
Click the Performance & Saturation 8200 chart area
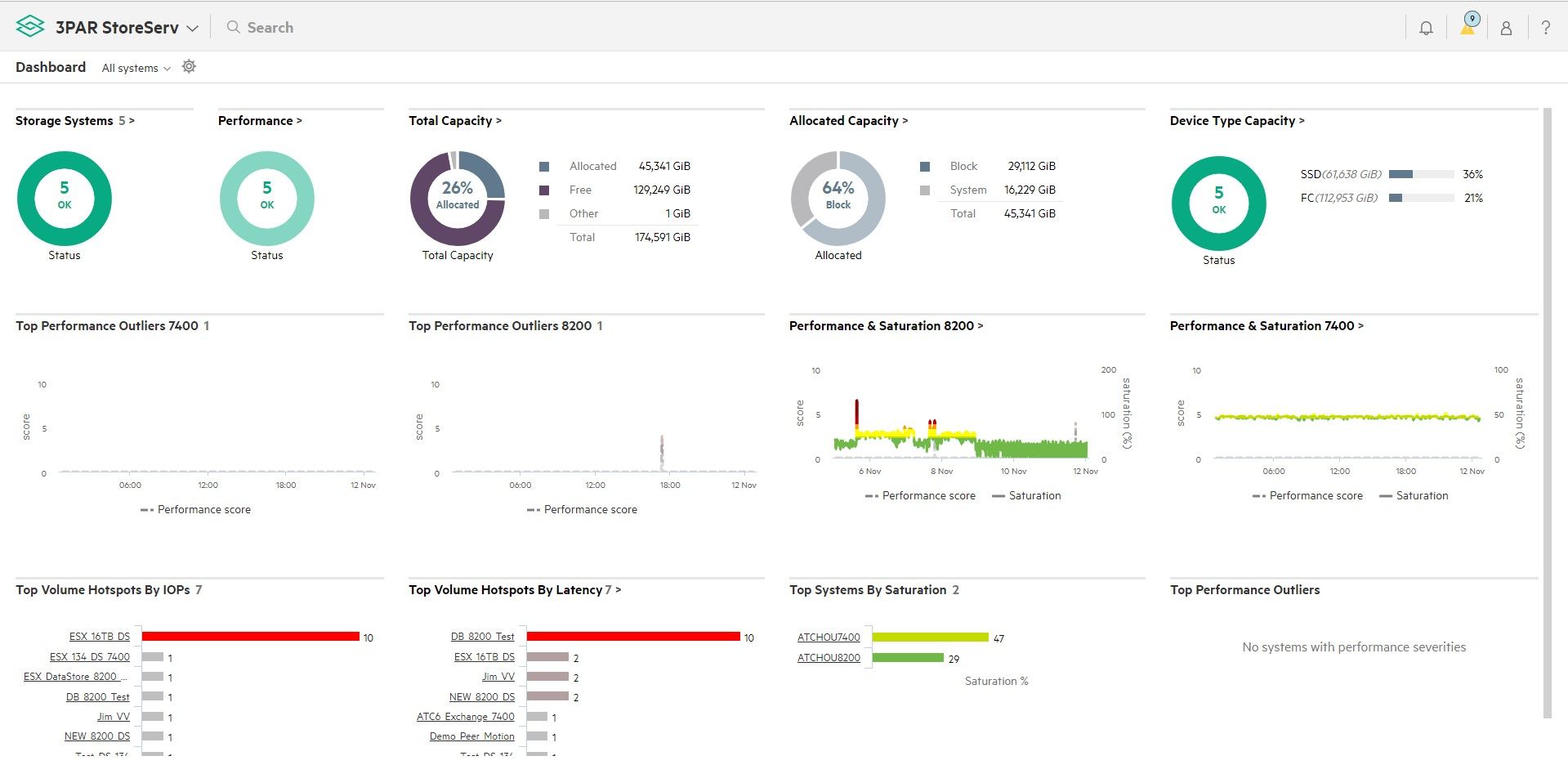[961, 417]
